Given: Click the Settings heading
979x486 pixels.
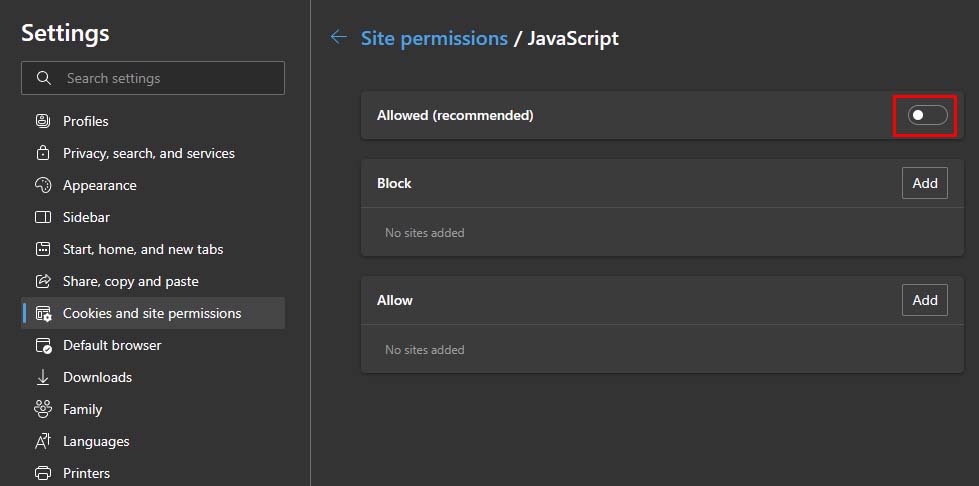Looking at the screenshot, I should pyautogui.click(x=66, y=32).
